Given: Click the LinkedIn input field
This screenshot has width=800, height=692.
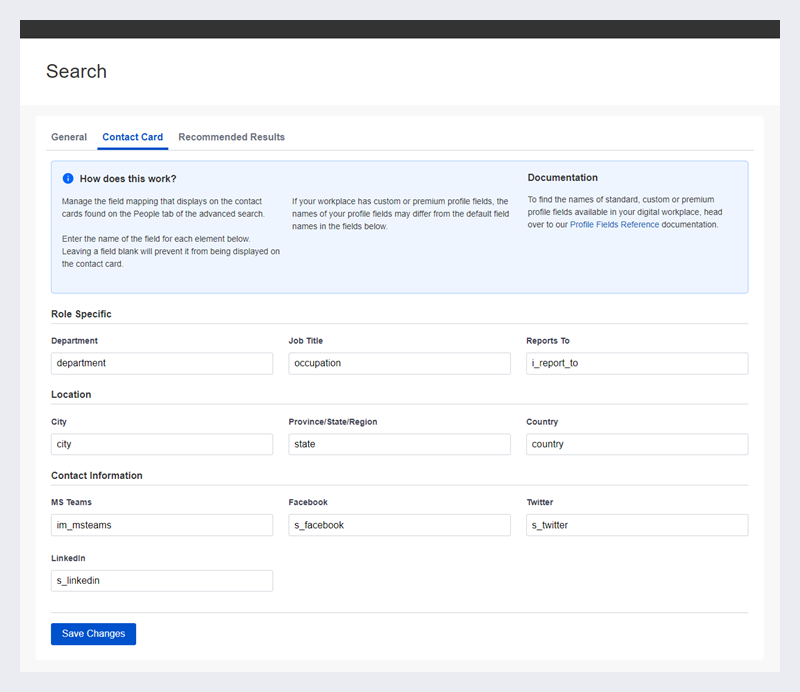Looking at the screenshot, I should coord(162,581).
